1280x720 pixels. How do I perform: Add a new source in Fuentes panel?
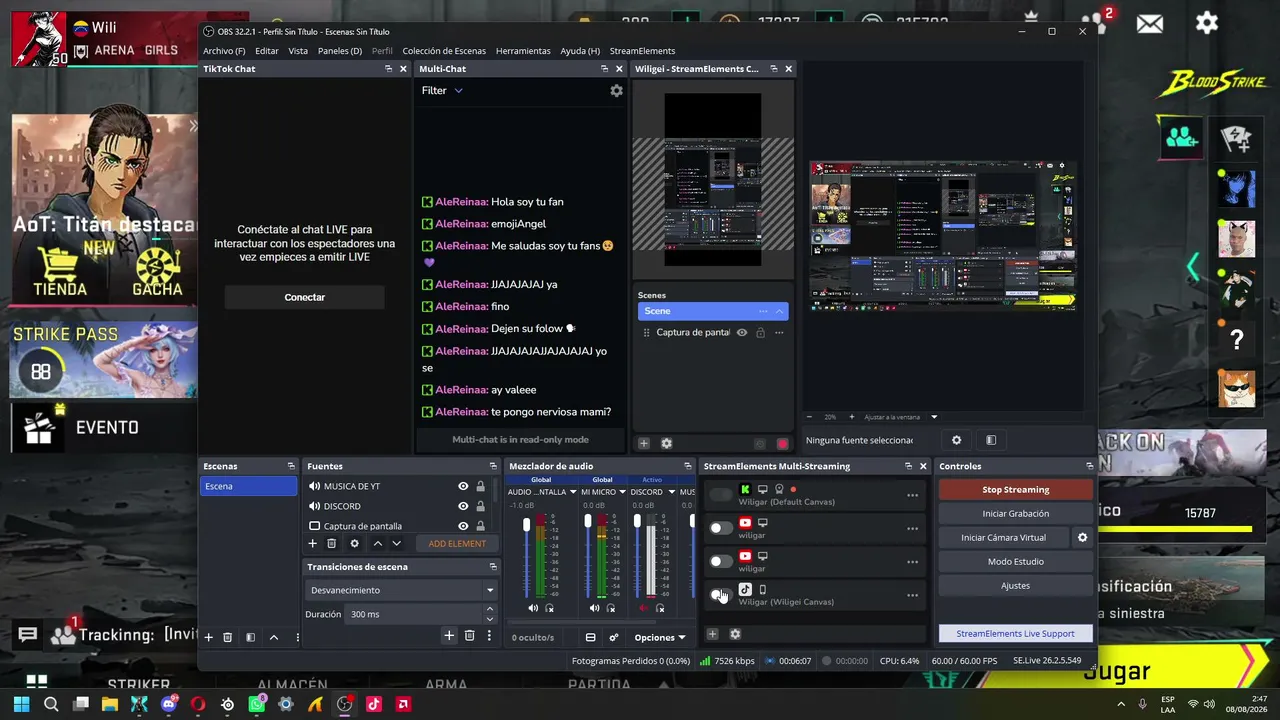click(312, 544)
